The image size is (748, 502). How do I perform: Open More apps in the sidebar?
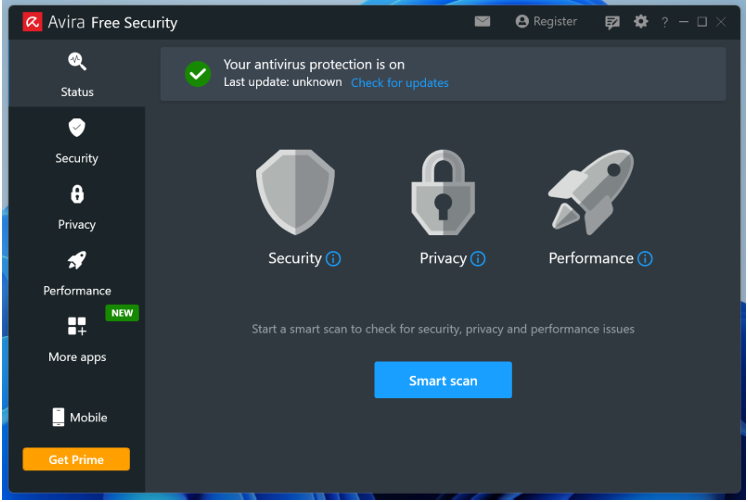click(x=77, y=339)
